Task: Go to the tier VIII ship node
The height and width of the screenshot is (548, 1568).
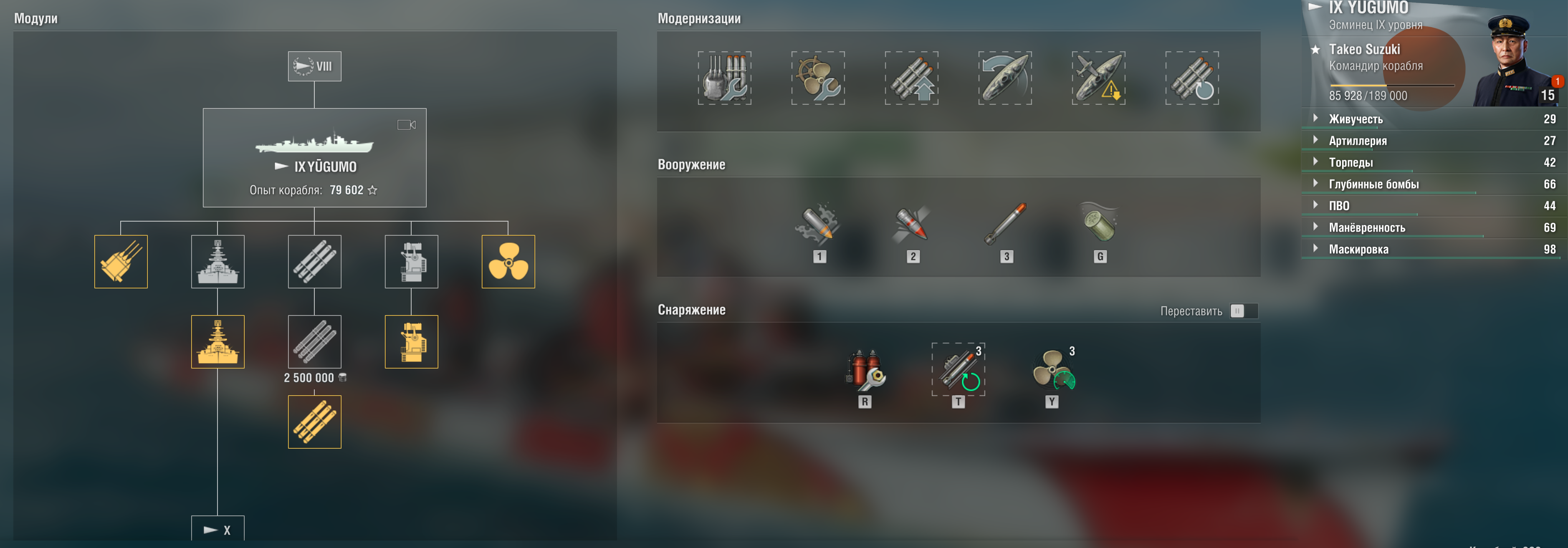Action: click(314, 66)
